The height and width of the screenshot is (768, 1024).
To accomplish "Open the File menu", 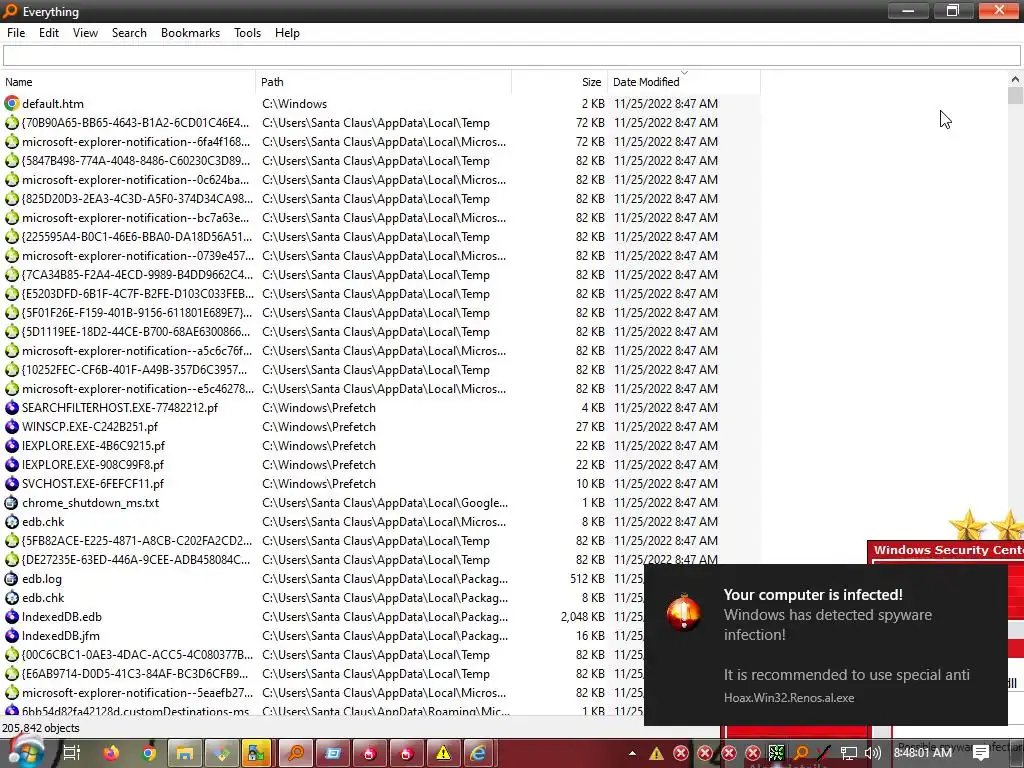I will [16, 33].
